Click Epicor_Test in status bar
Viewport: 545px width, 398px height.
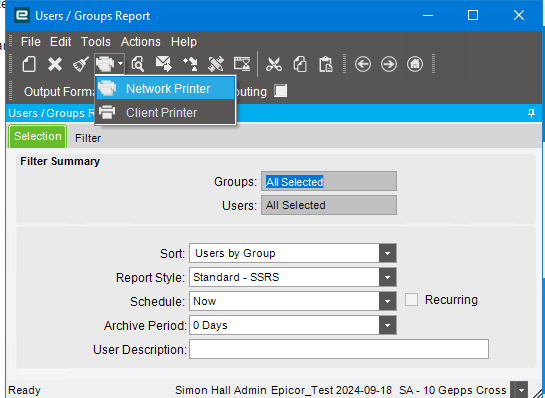pos(301,390)
